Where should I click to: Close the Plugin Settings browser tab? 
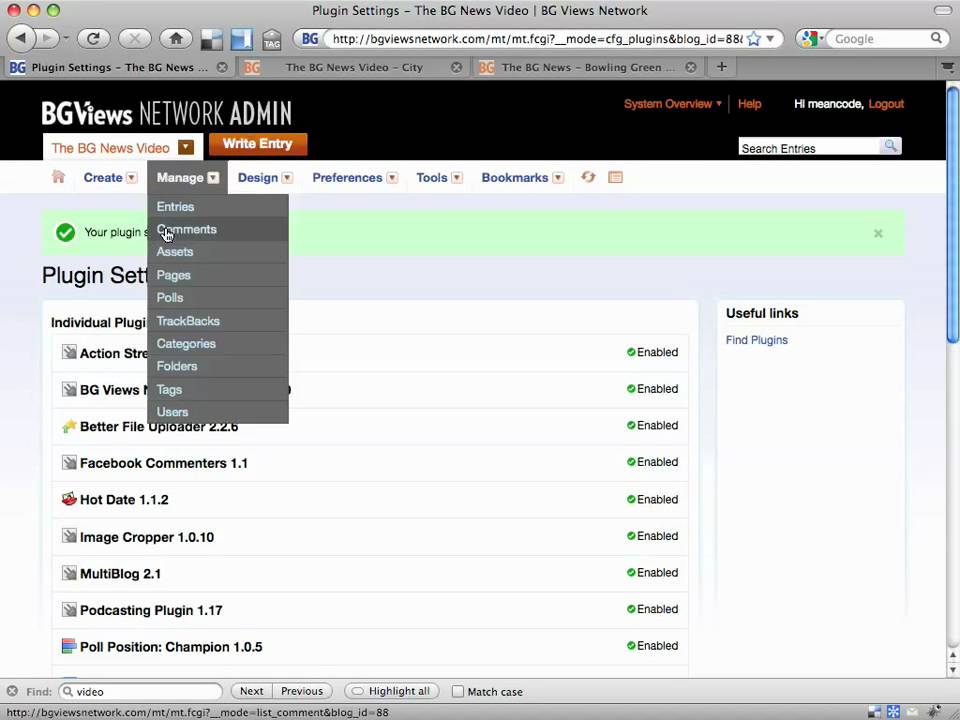pos(222,67)
